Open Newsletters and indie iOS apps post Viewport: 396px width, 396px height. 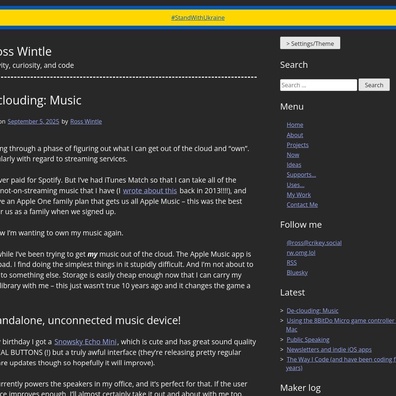(329, 350)
